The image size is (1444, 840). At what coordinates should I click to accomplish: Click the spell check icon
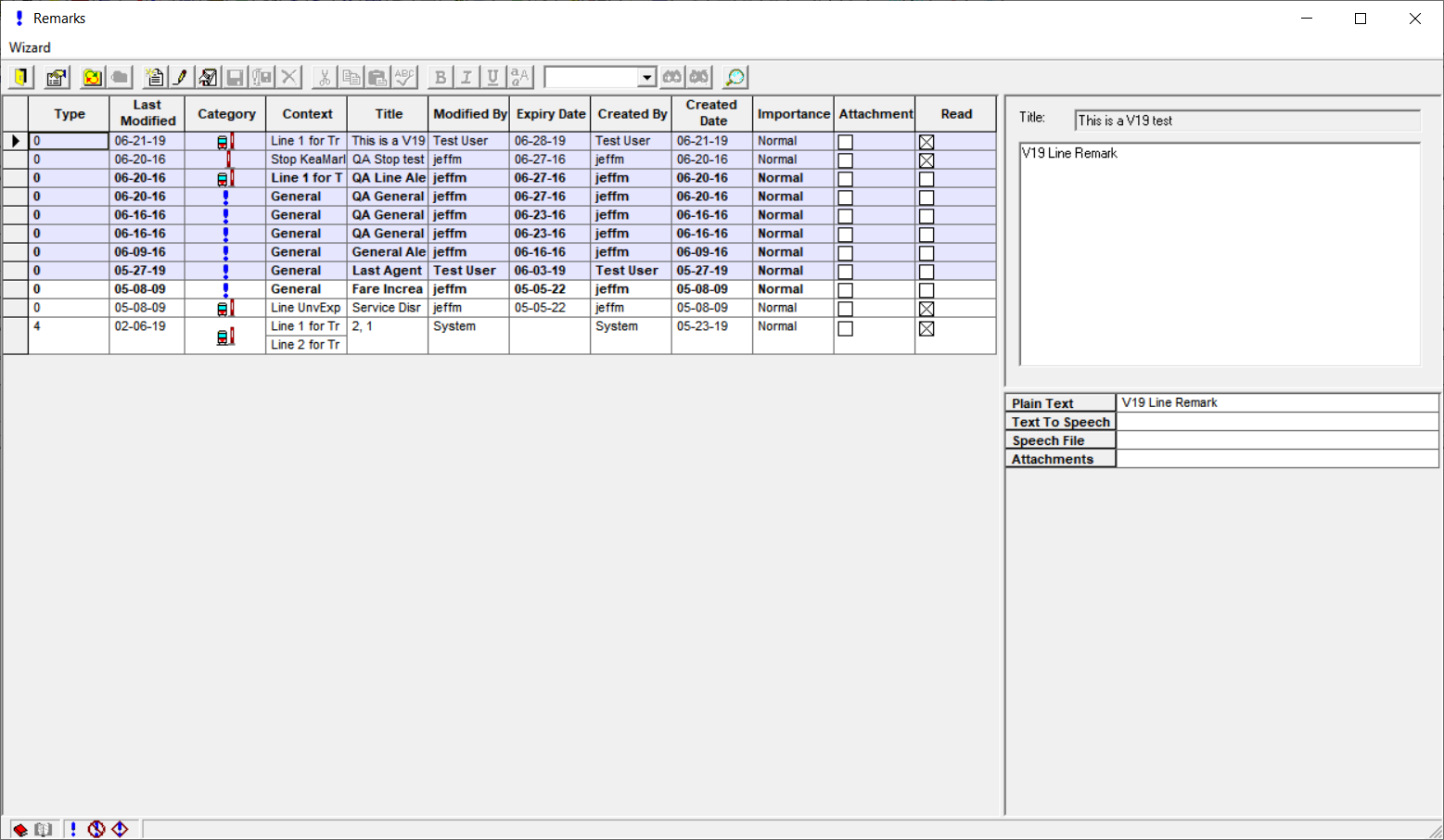point(405,77)
